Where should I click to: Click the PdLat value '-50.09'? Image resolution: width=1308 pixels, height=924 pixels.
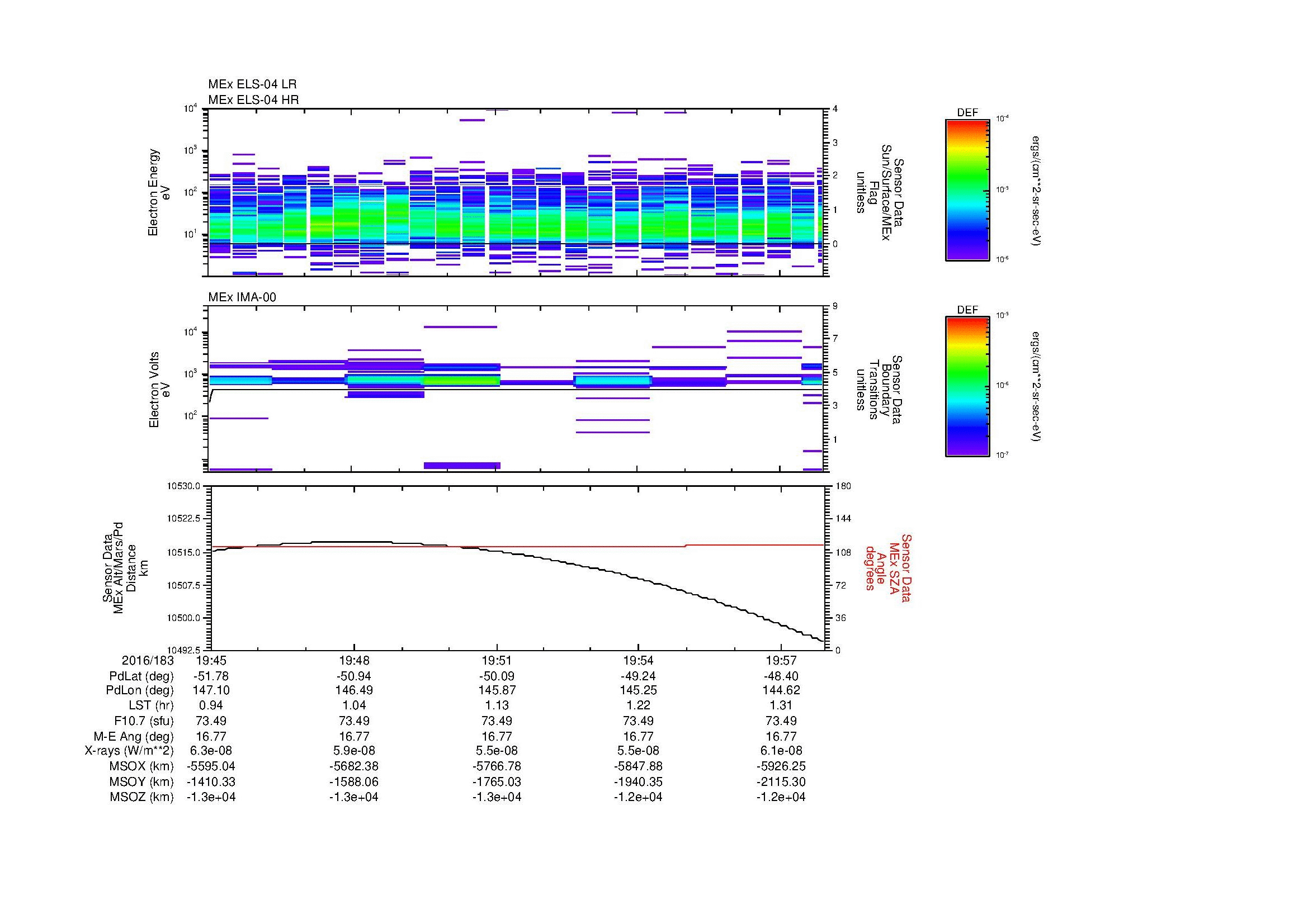click(x=497, y=676)
